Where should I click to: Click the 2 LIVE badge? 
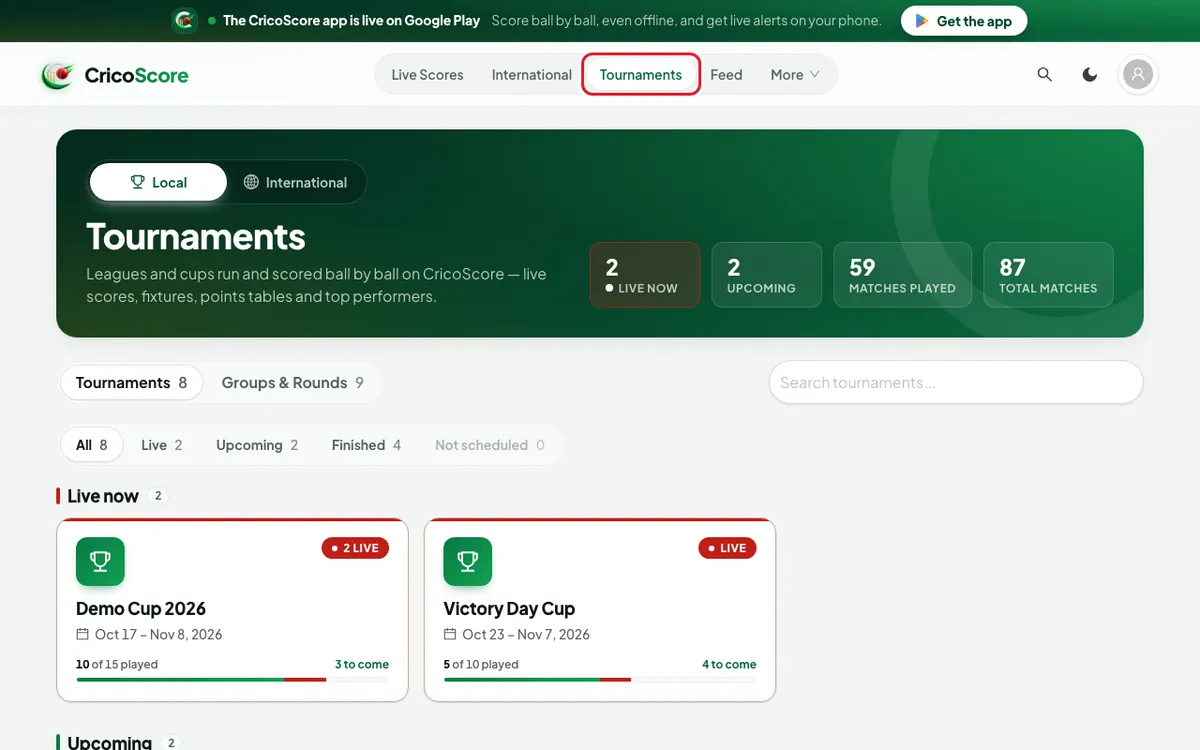pos(355,548)
